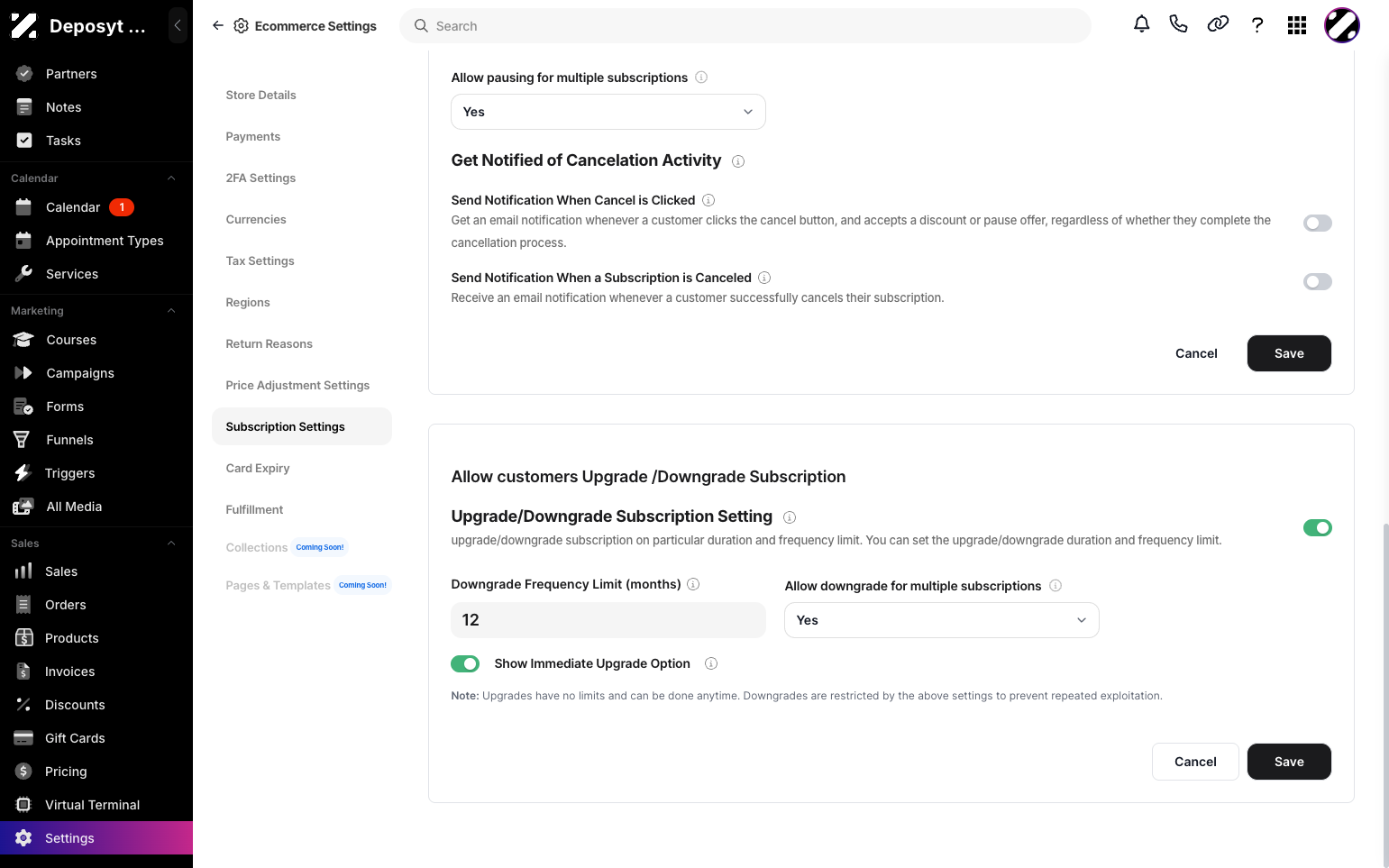The width and height of the screenshot is (1389, 868).
Task: Show info for Send Notification When Cancel is Clicked
Action: pos(708,200)
